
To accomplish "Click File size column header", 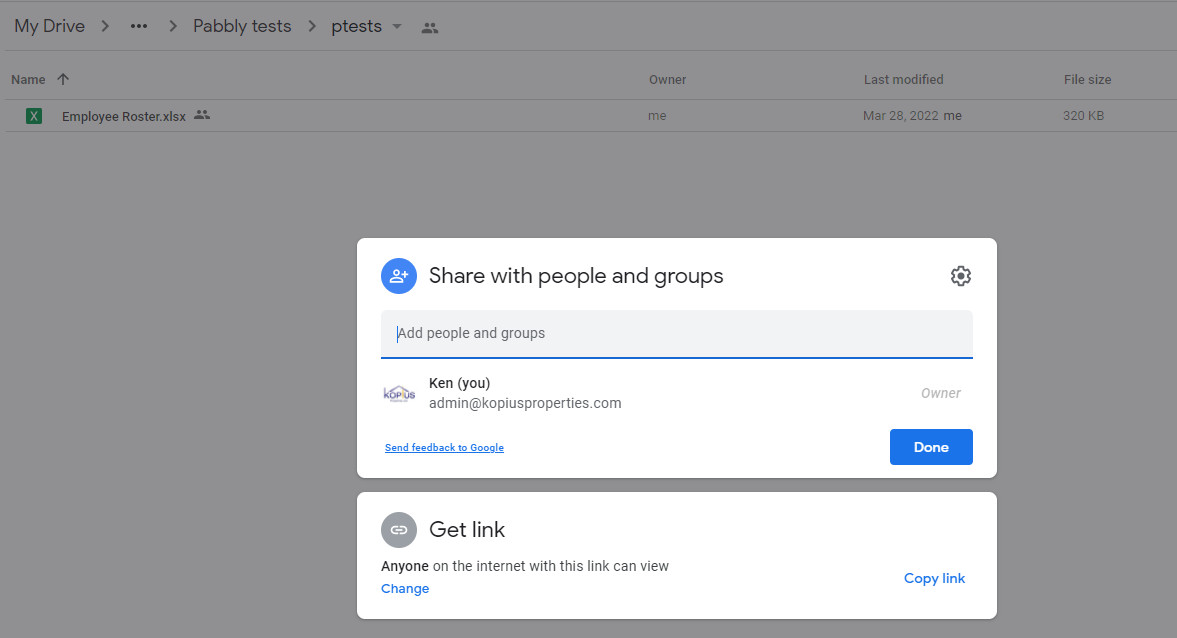I will [x=1087, y=80].
